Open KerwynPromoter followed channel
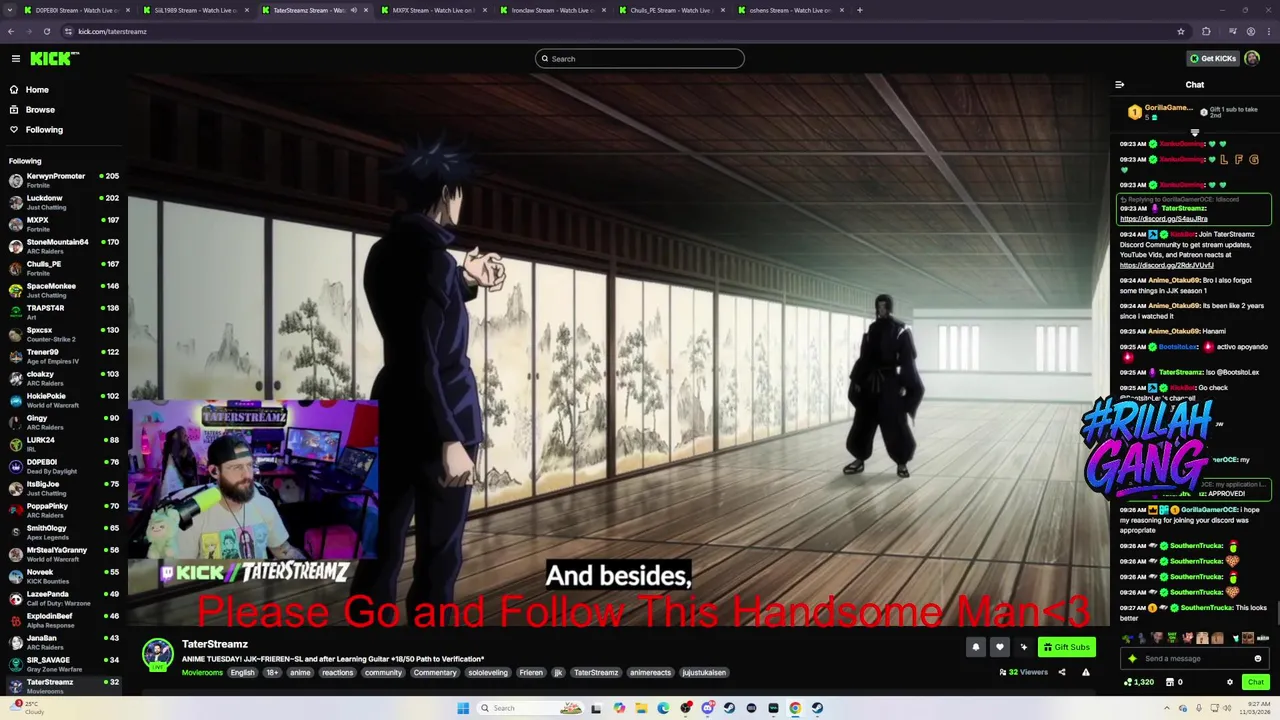This screenshot has width=1280, height=720. (63, 180)
